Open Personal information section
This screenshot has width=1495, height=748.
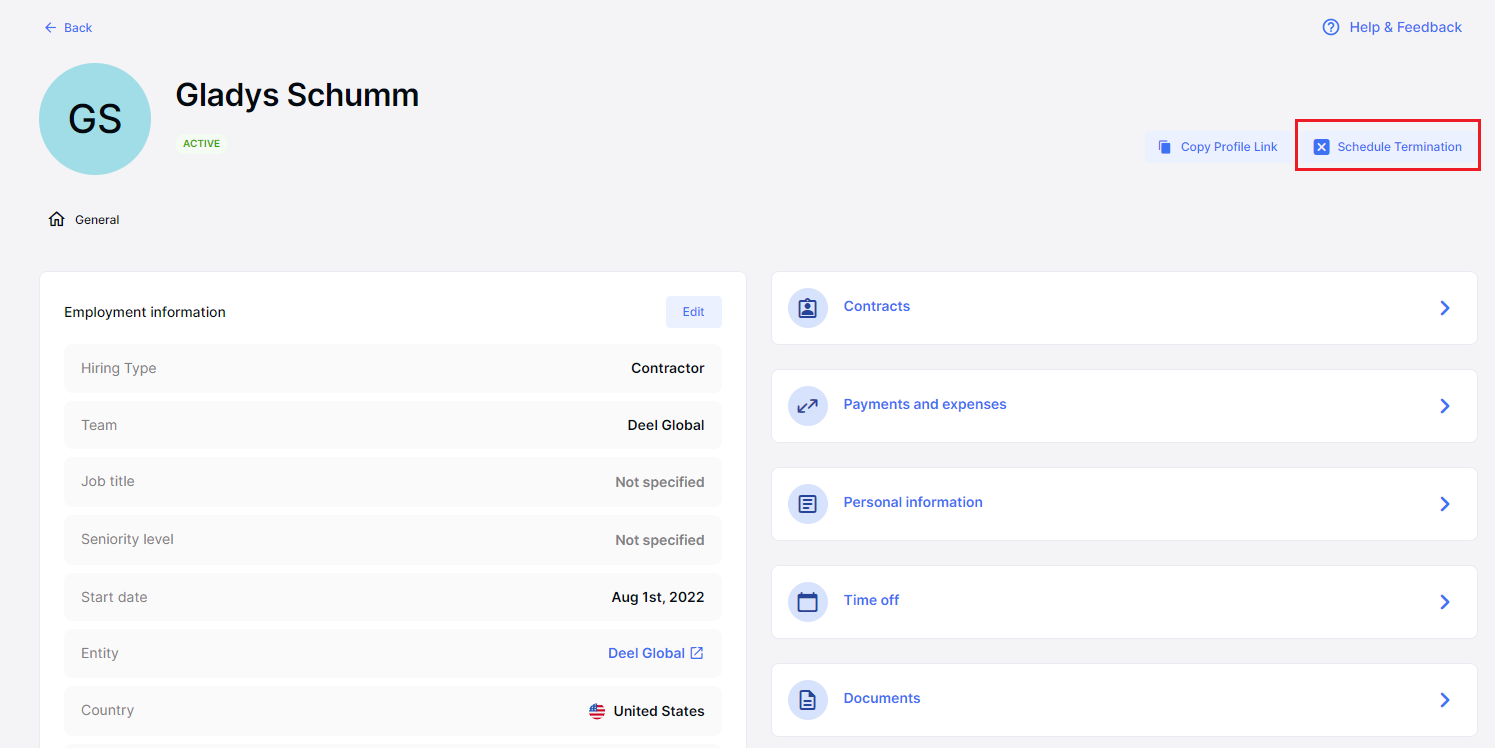pyautogui.click(x=1124, y=504)
